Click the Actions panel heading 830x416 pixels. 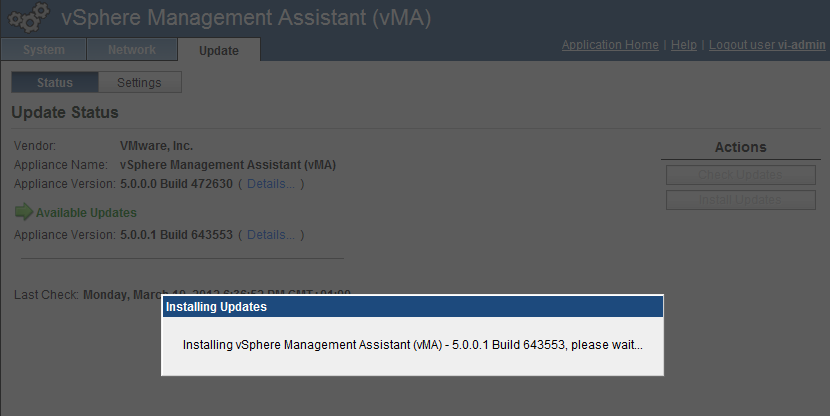pos(740,147)
